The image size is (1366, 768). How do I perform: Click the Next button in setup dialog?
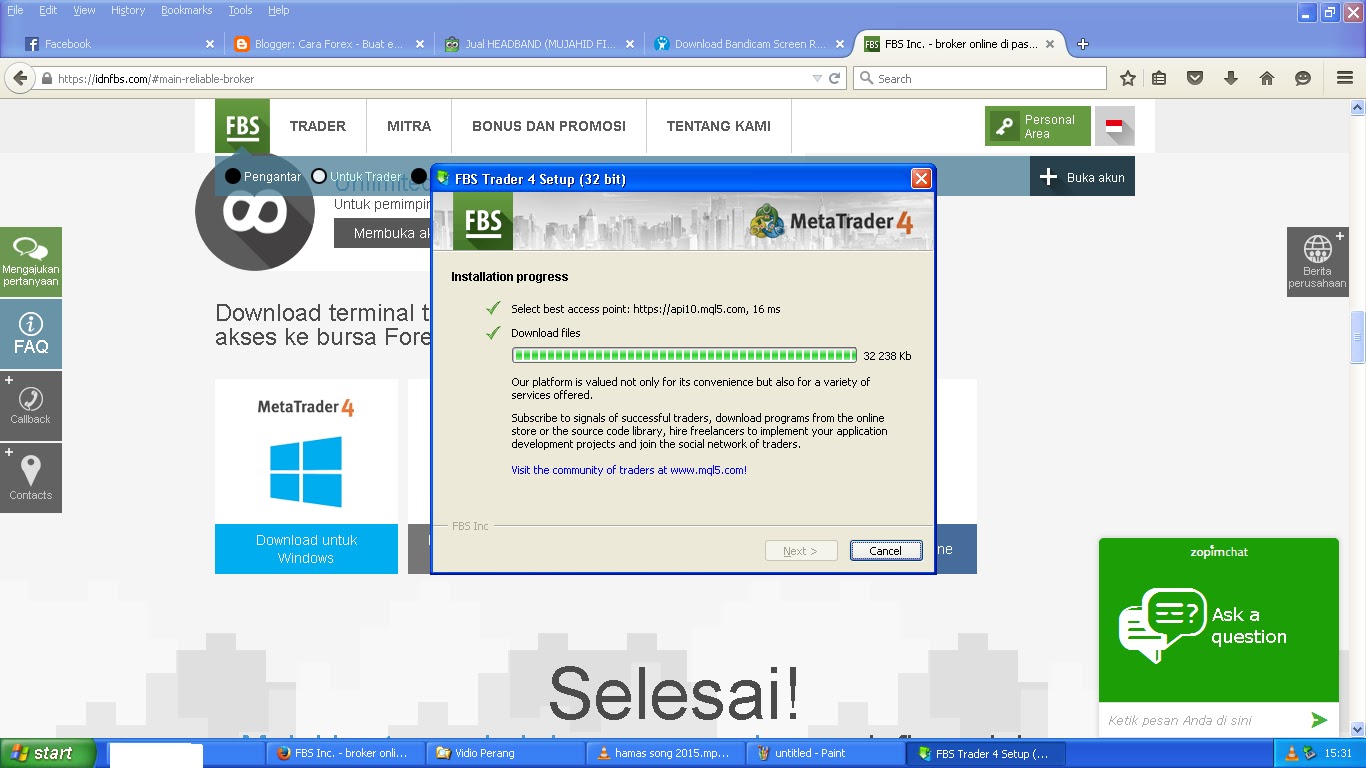point(801,551)
